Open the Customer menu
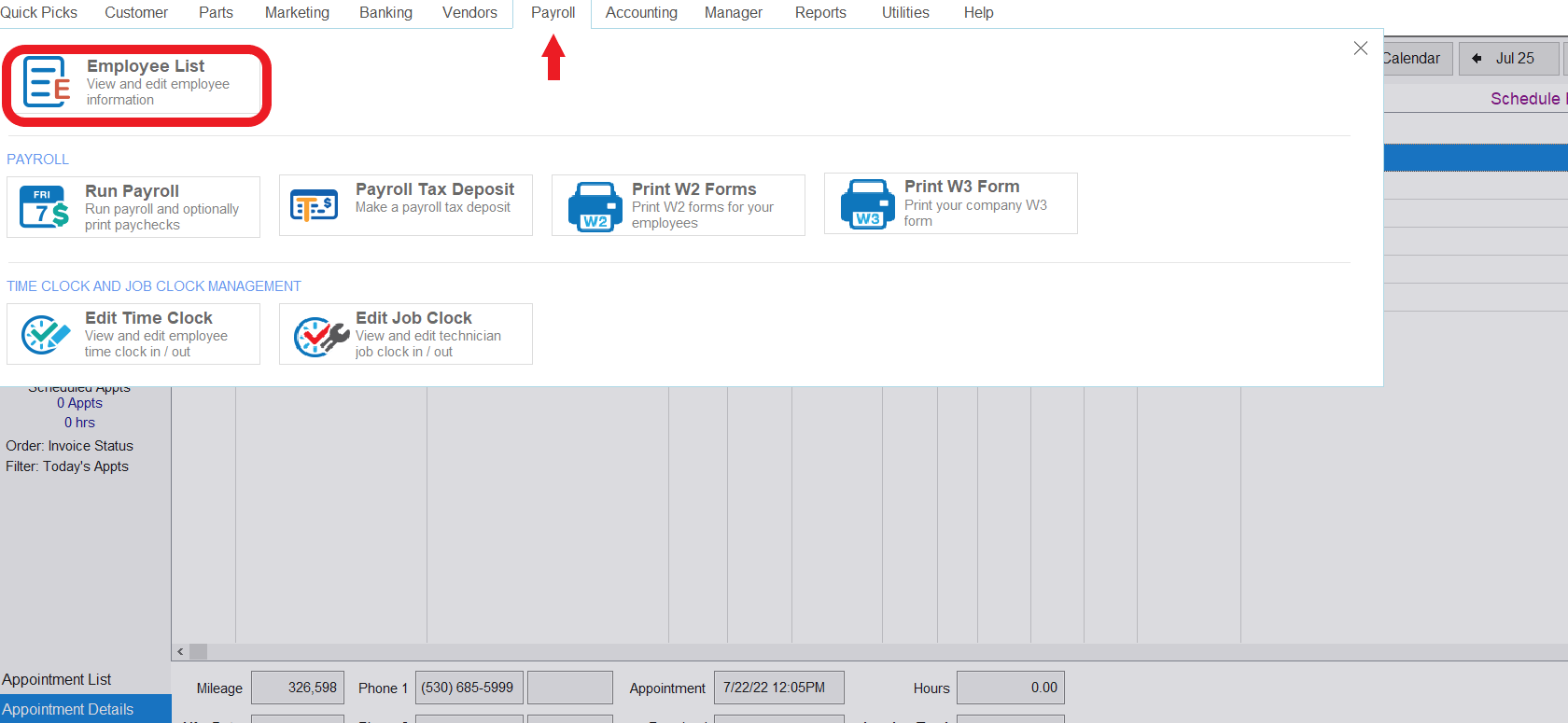1568x723 pixels. [x=136, y=12]
